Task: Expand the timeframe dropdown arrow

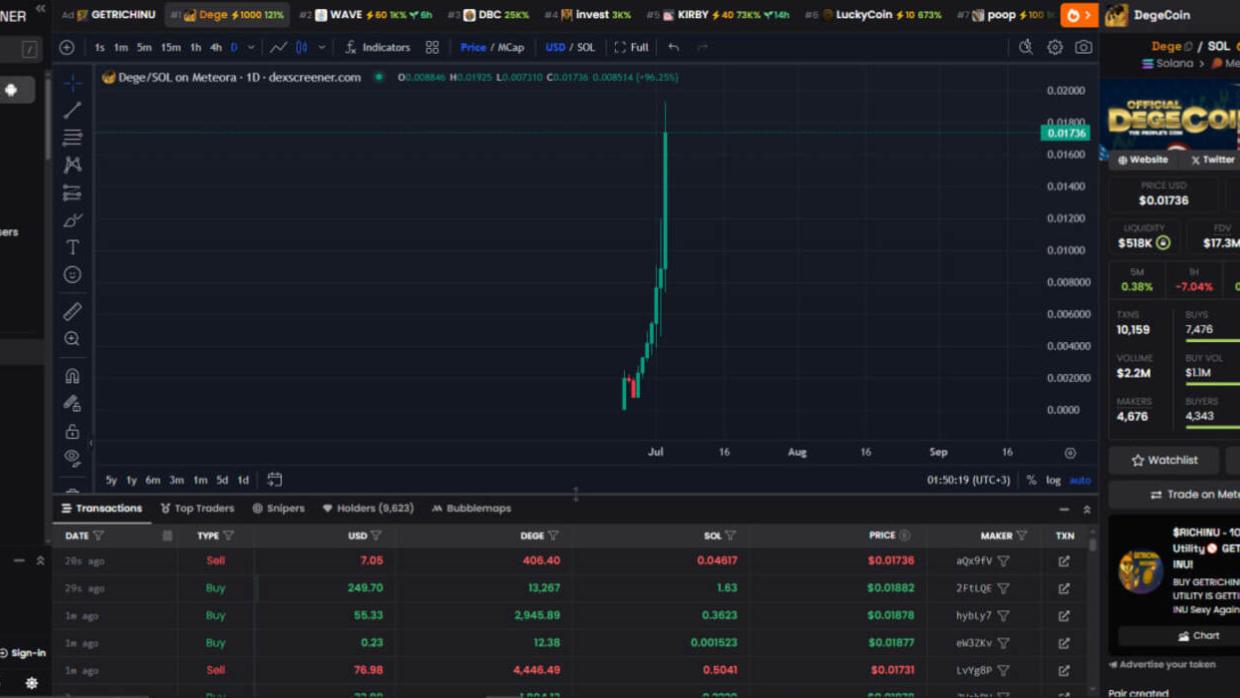Action: pyautogui.click(x=251, y=47)
